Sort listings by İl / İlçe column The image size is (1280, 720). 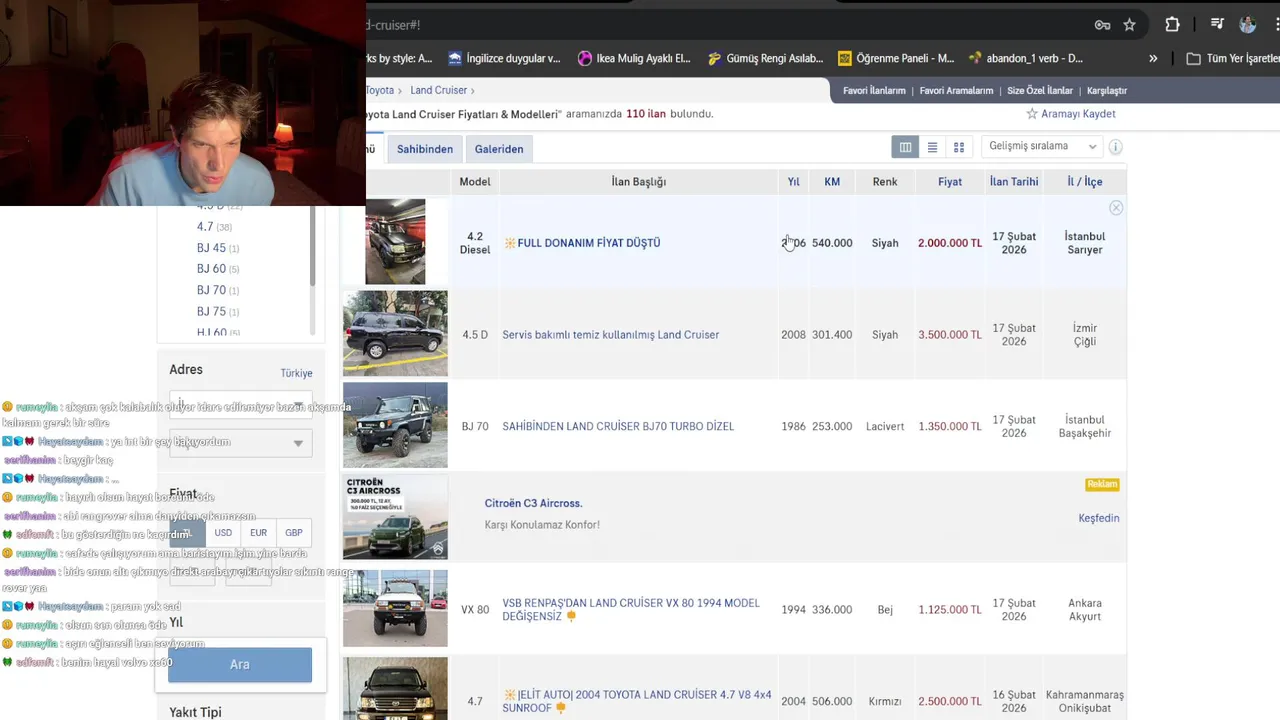point(1085,182)
